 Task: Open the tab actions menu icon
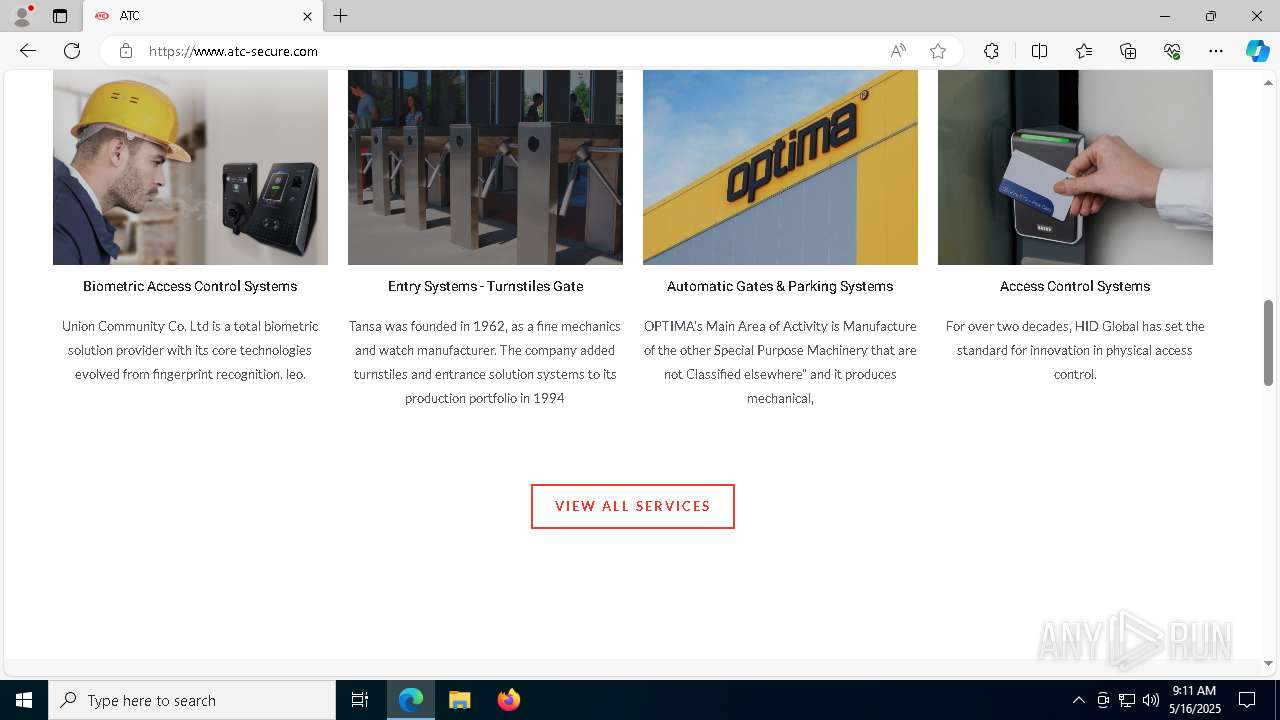[60, 16]
